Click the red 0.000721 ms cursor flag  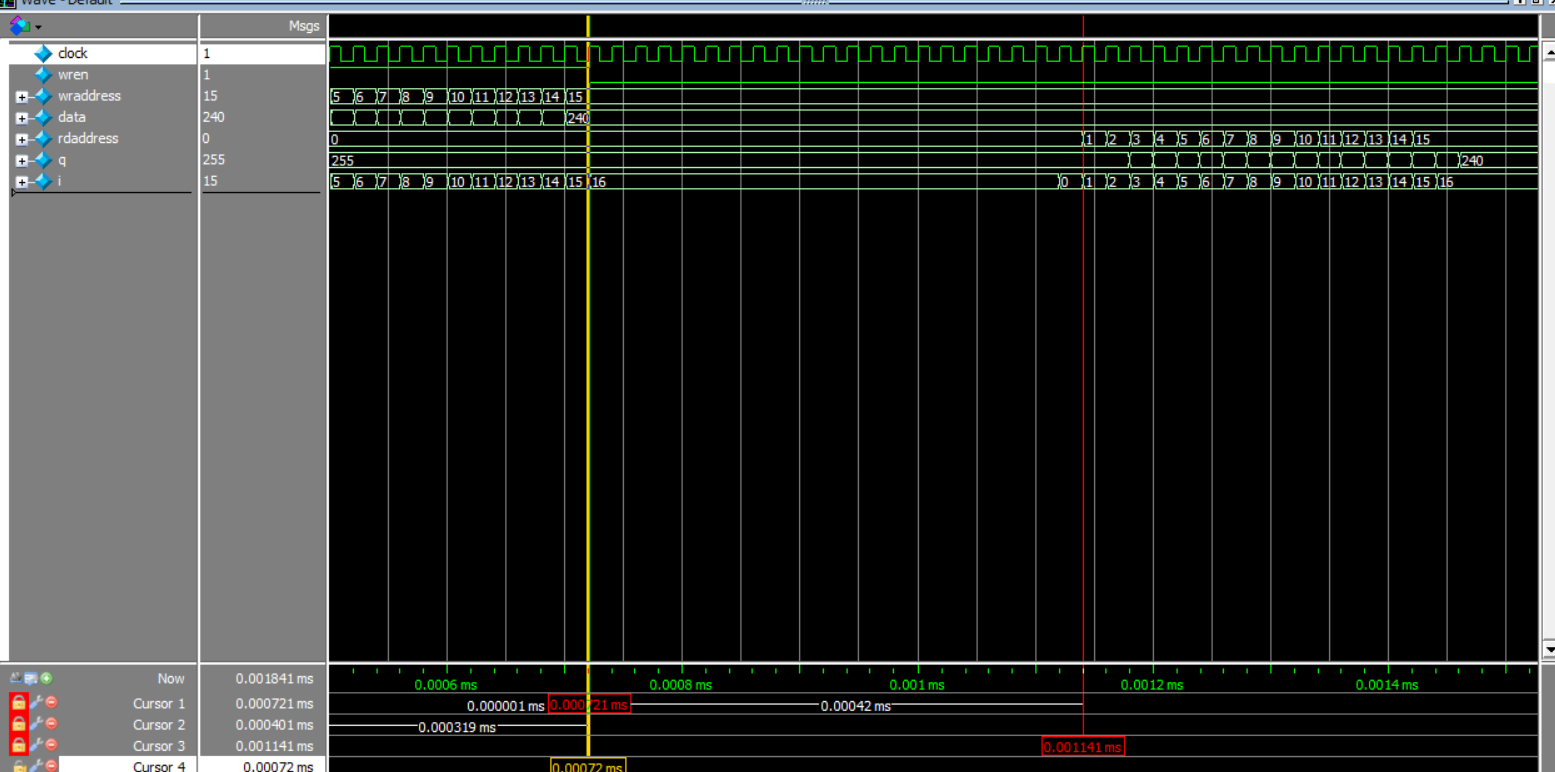click(589, 704)
